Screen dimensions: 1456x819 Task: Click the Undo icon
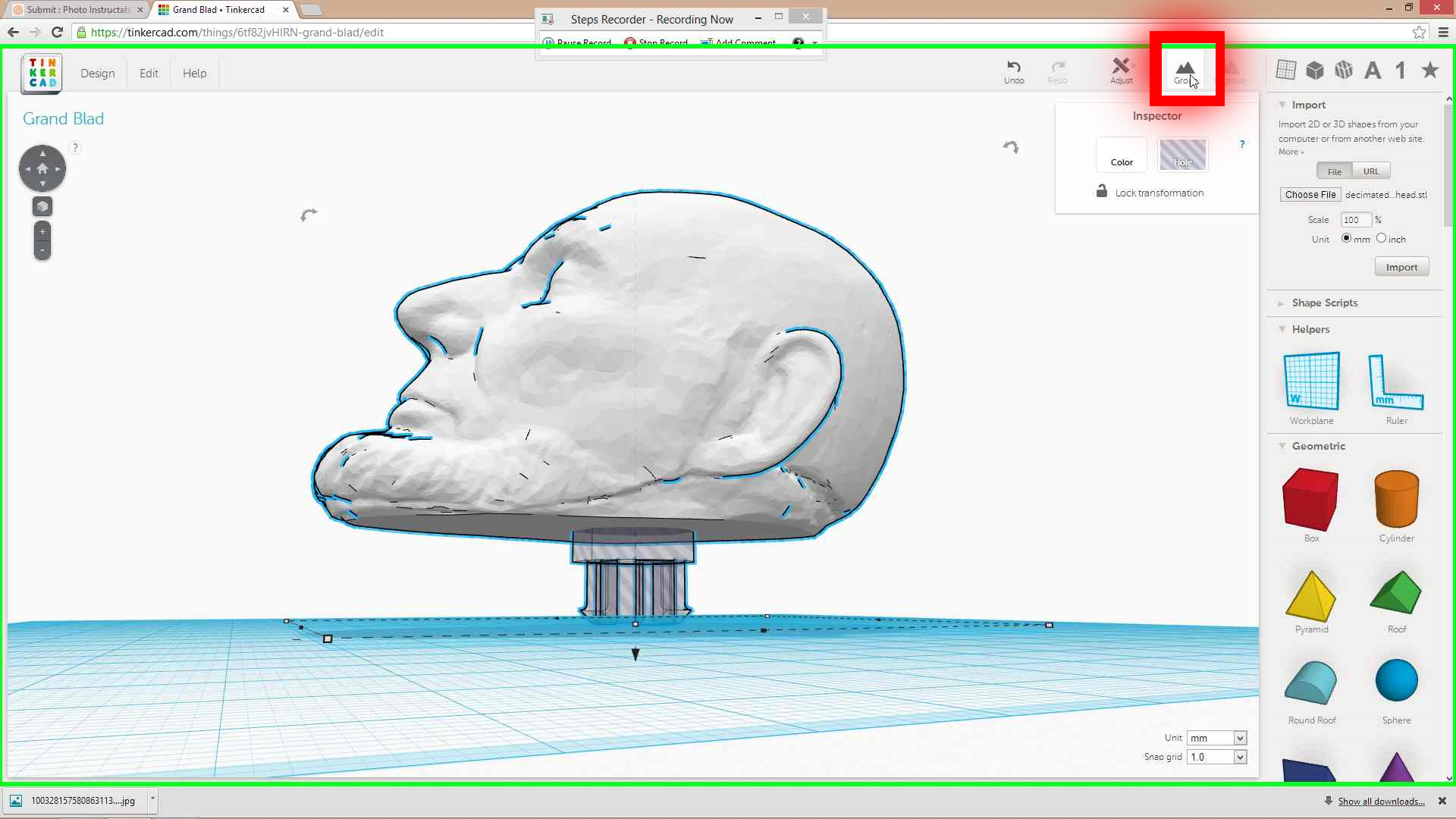tap(1014, 71)
